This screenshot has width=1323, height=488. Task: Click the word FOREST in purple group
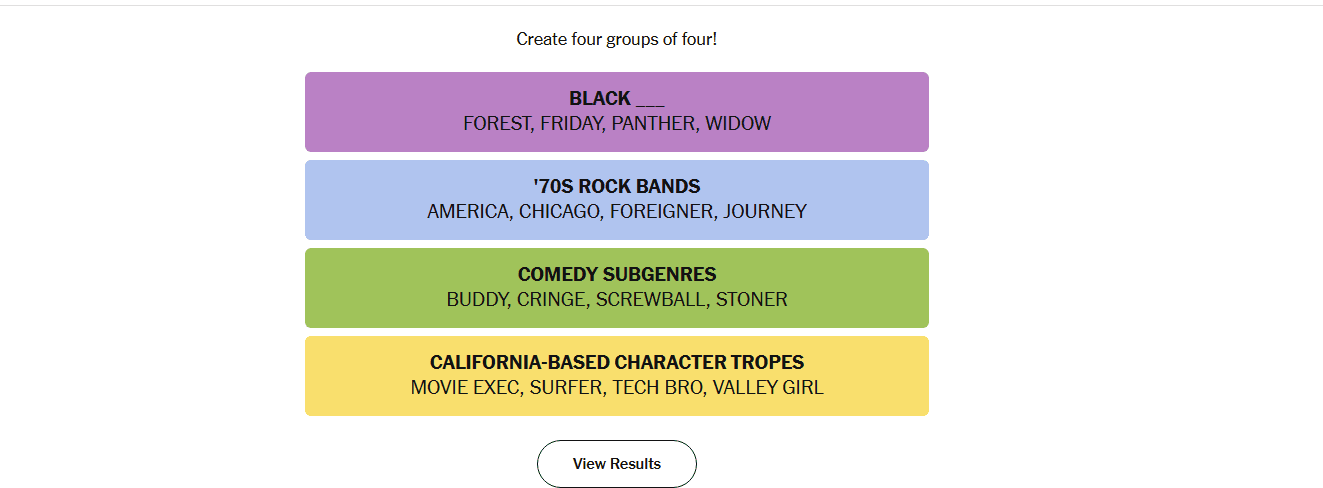[496, 124]
